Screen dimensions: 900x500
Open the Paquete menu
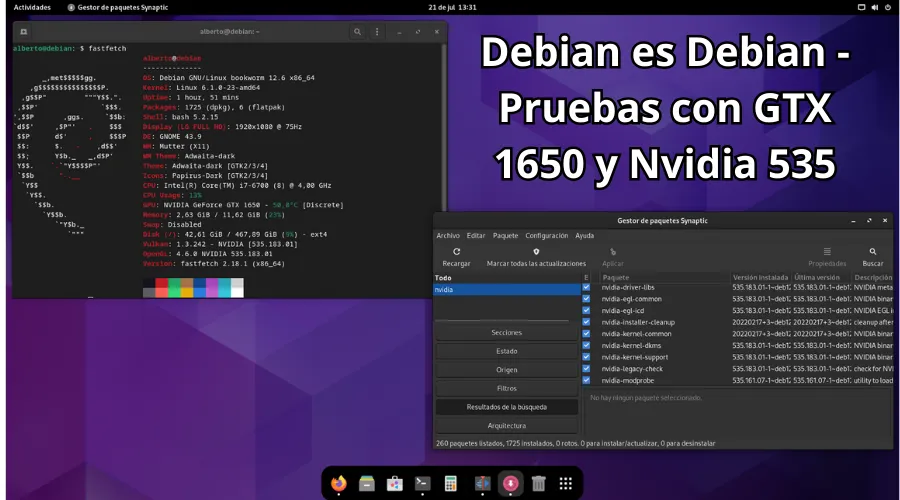505,235
